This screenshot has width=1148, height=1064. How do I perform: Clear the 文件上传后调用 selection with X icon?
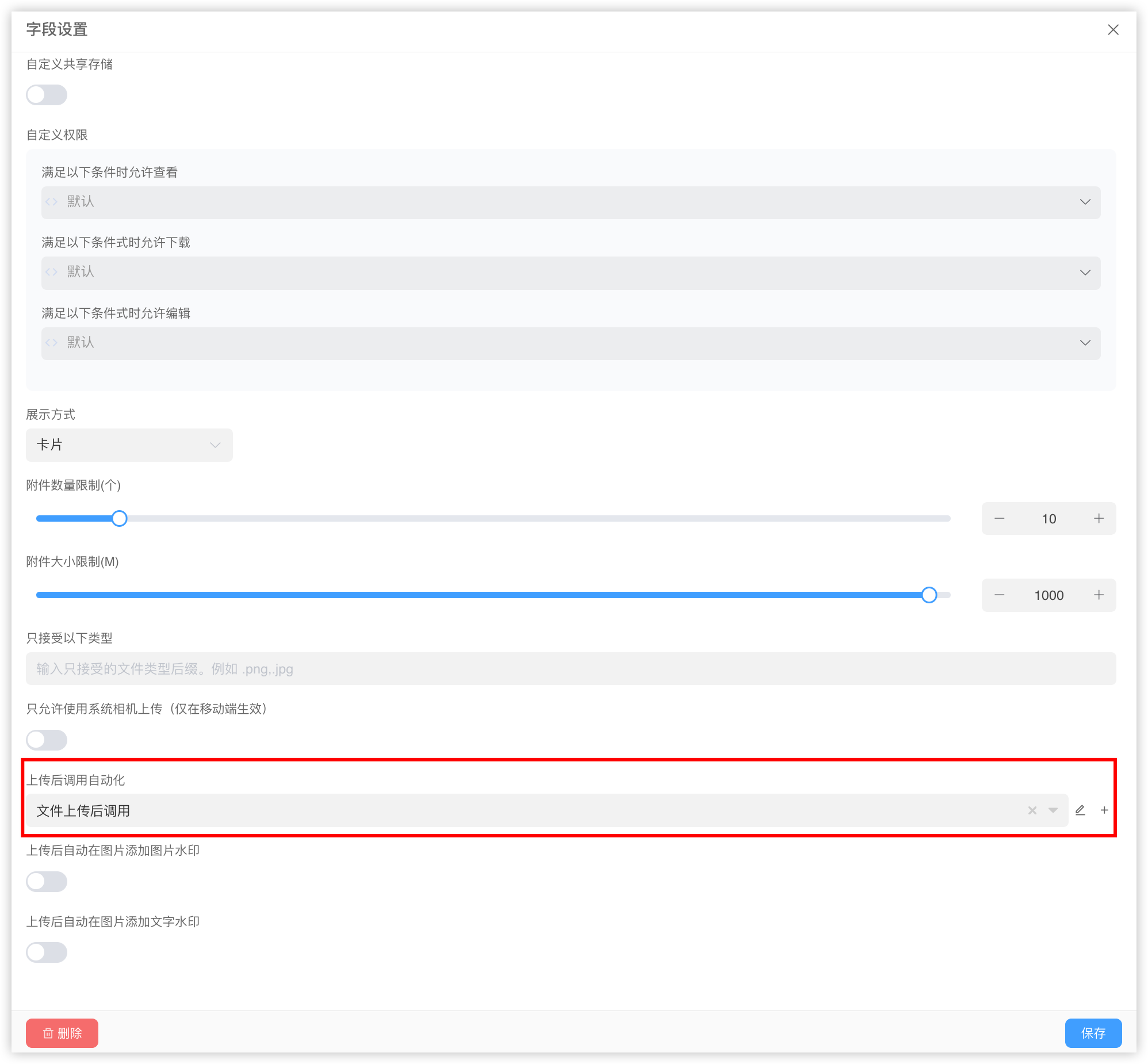1032,810
